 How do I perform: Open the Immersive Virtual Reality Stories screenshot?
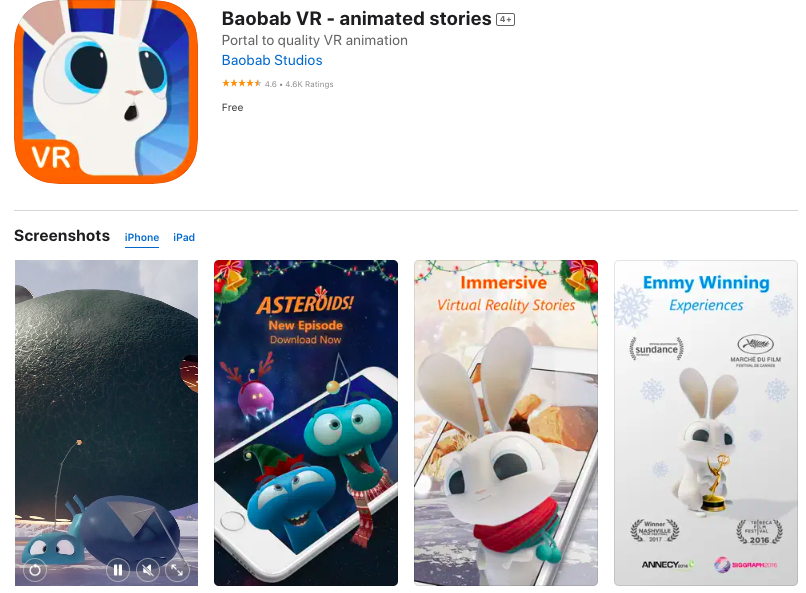(x=506, y=423)
